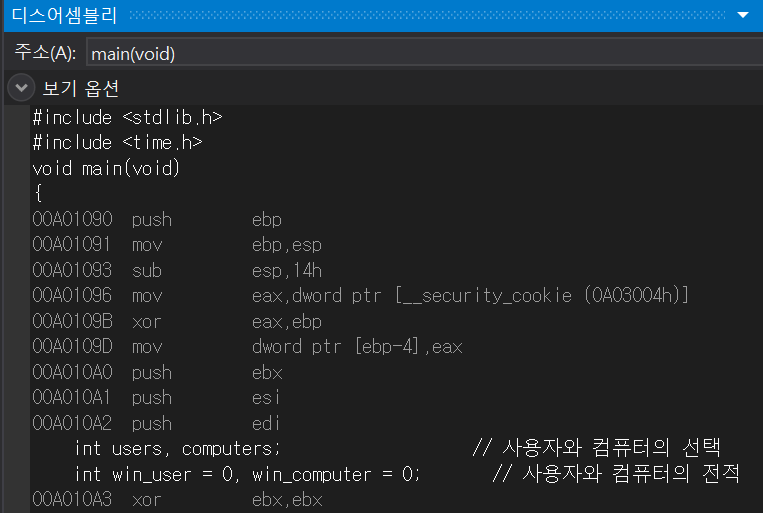This screenshot has height=513, width=763.
Task: Click address 00A01090 push ebp line
Action: click(157, 220)
